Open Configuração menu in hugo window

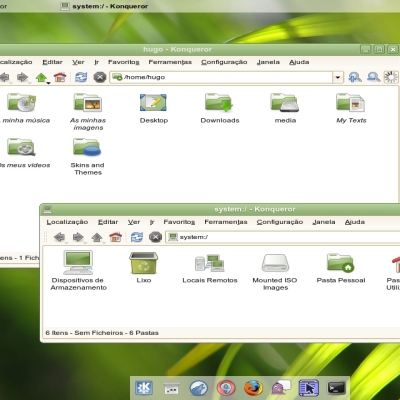point(224,62)
